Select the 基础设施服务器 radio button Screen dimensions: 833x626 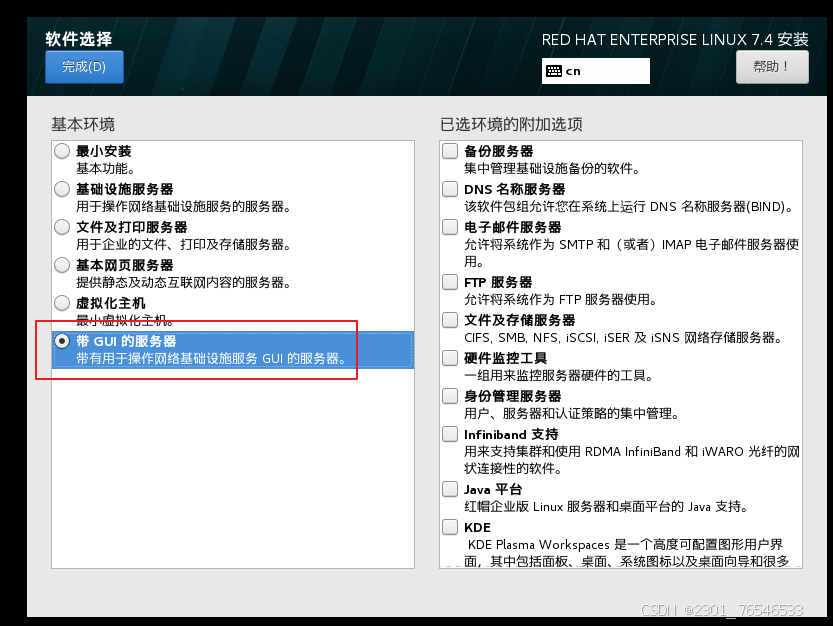(62, 189)
